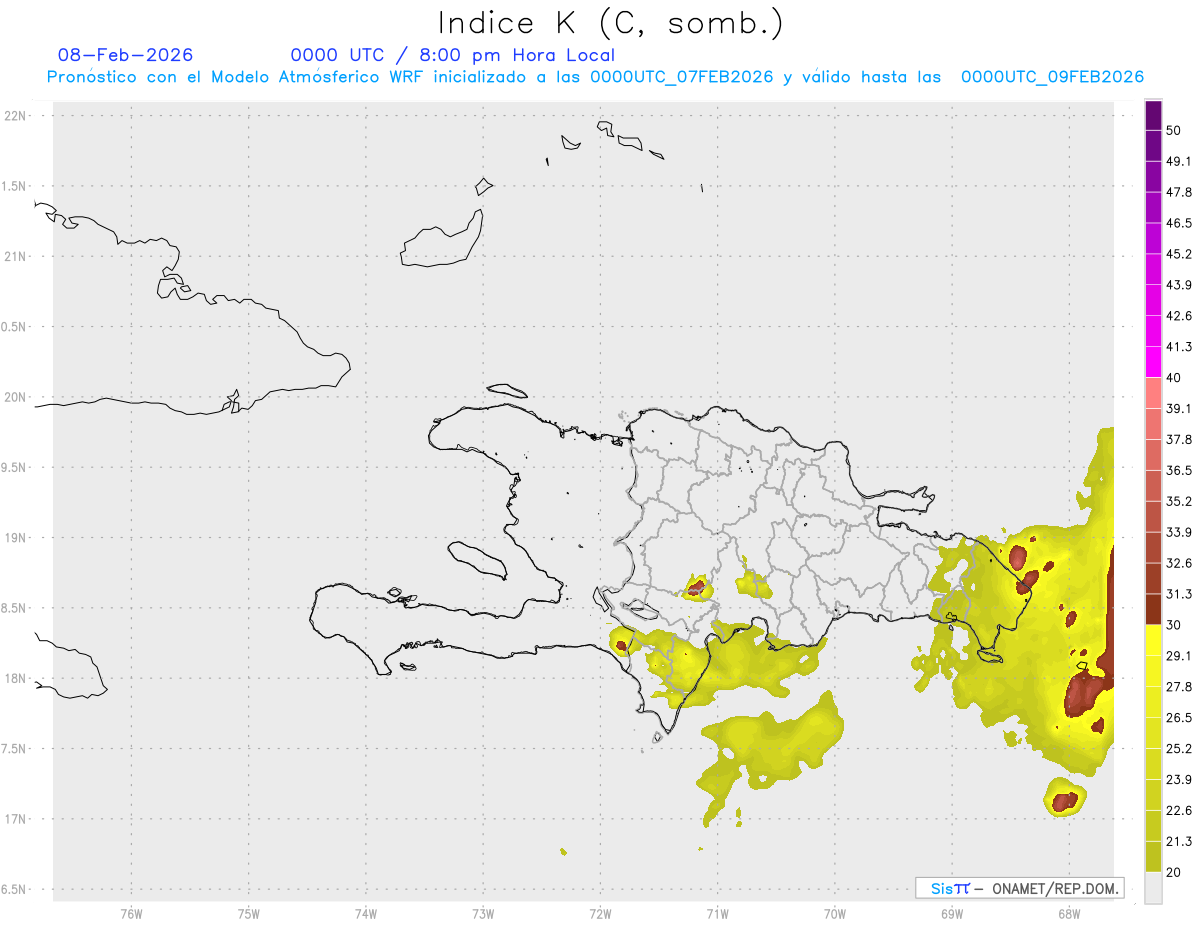Click the colorbar value "29.1"

coord(1179,656)
